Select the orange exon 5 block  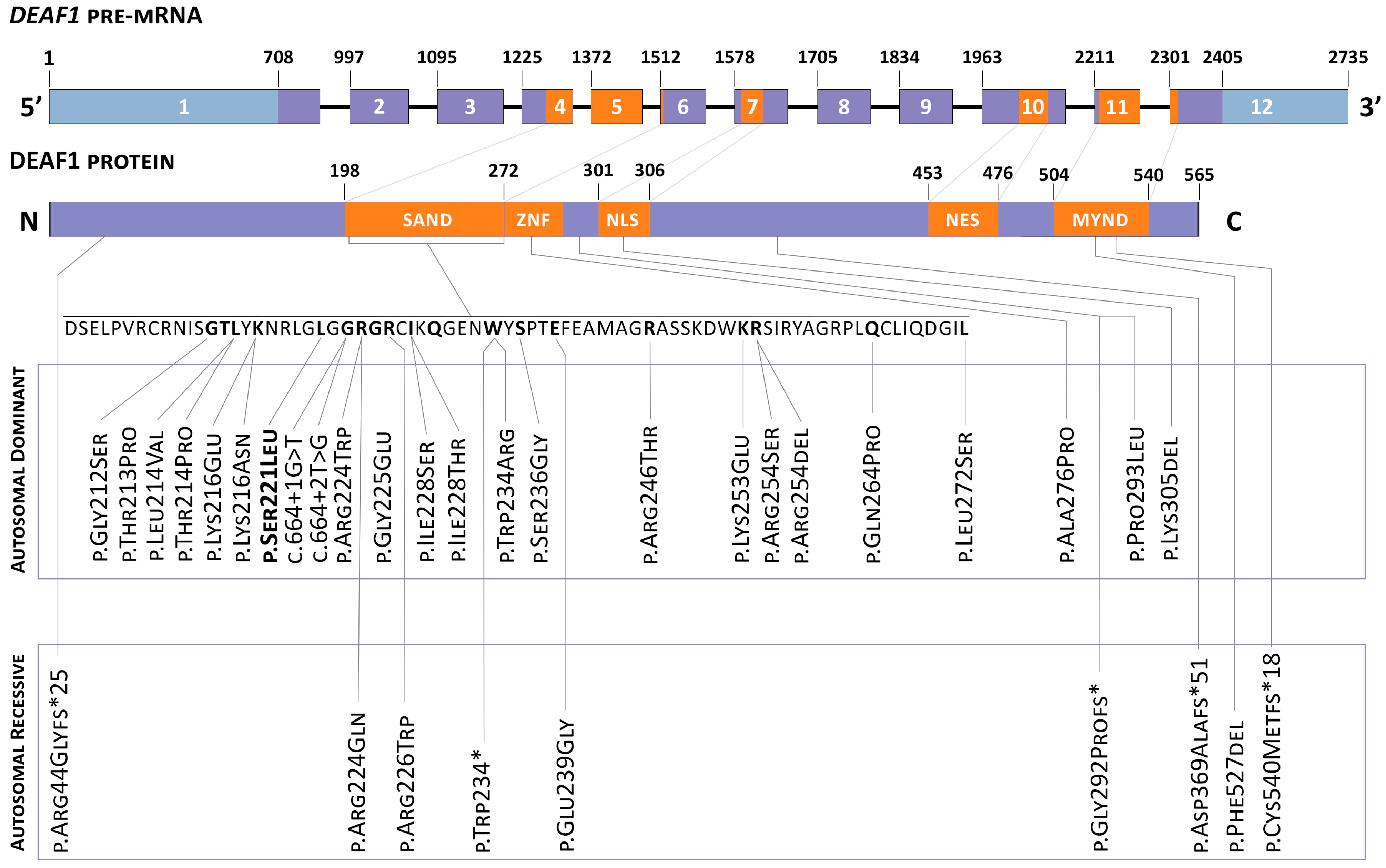pyautogui.click(x=616, y=107)
